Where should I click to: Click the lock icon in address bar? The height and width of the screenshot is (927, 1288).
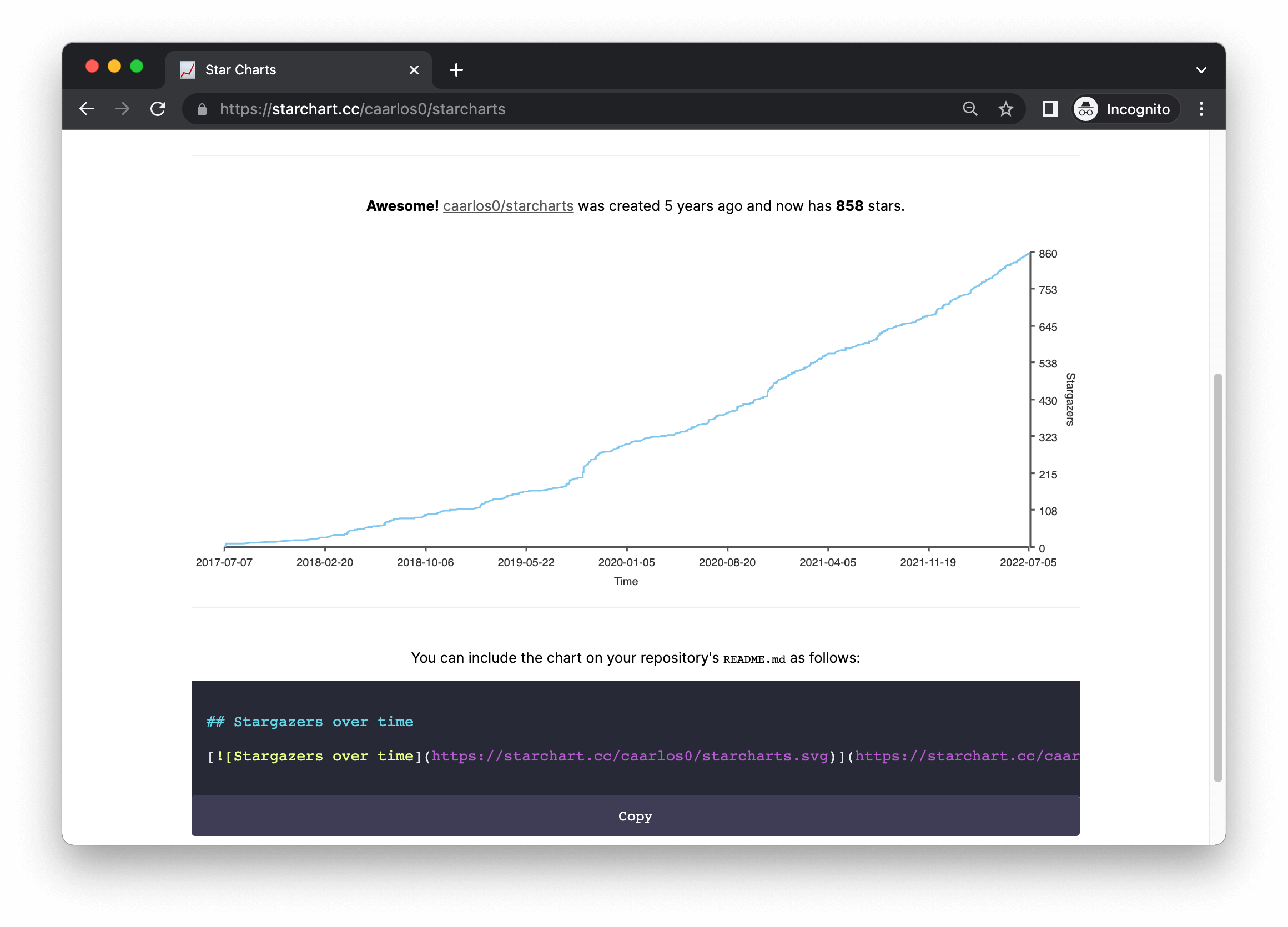pyautogui.click(x=202, y=109)
